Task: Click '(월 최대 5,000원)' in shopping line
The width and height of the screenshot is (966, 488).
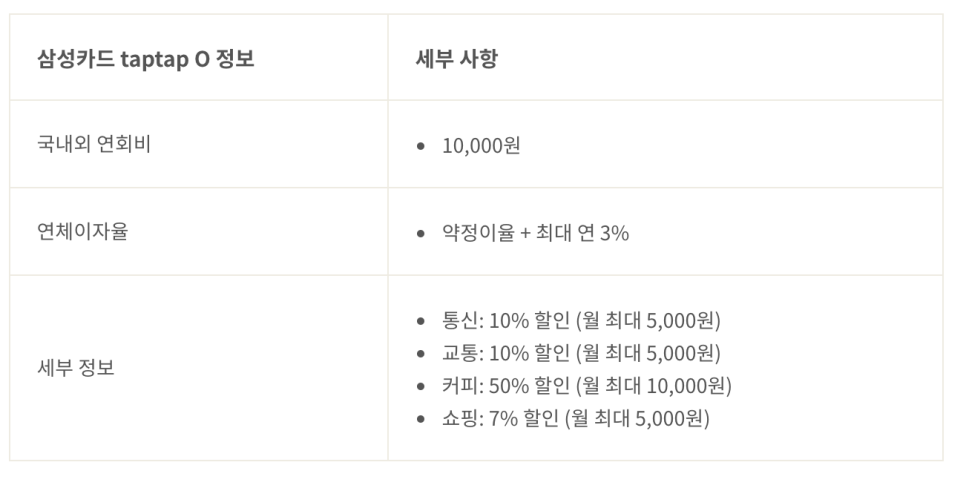Action: pyautogui.click(x=637, y=418)
